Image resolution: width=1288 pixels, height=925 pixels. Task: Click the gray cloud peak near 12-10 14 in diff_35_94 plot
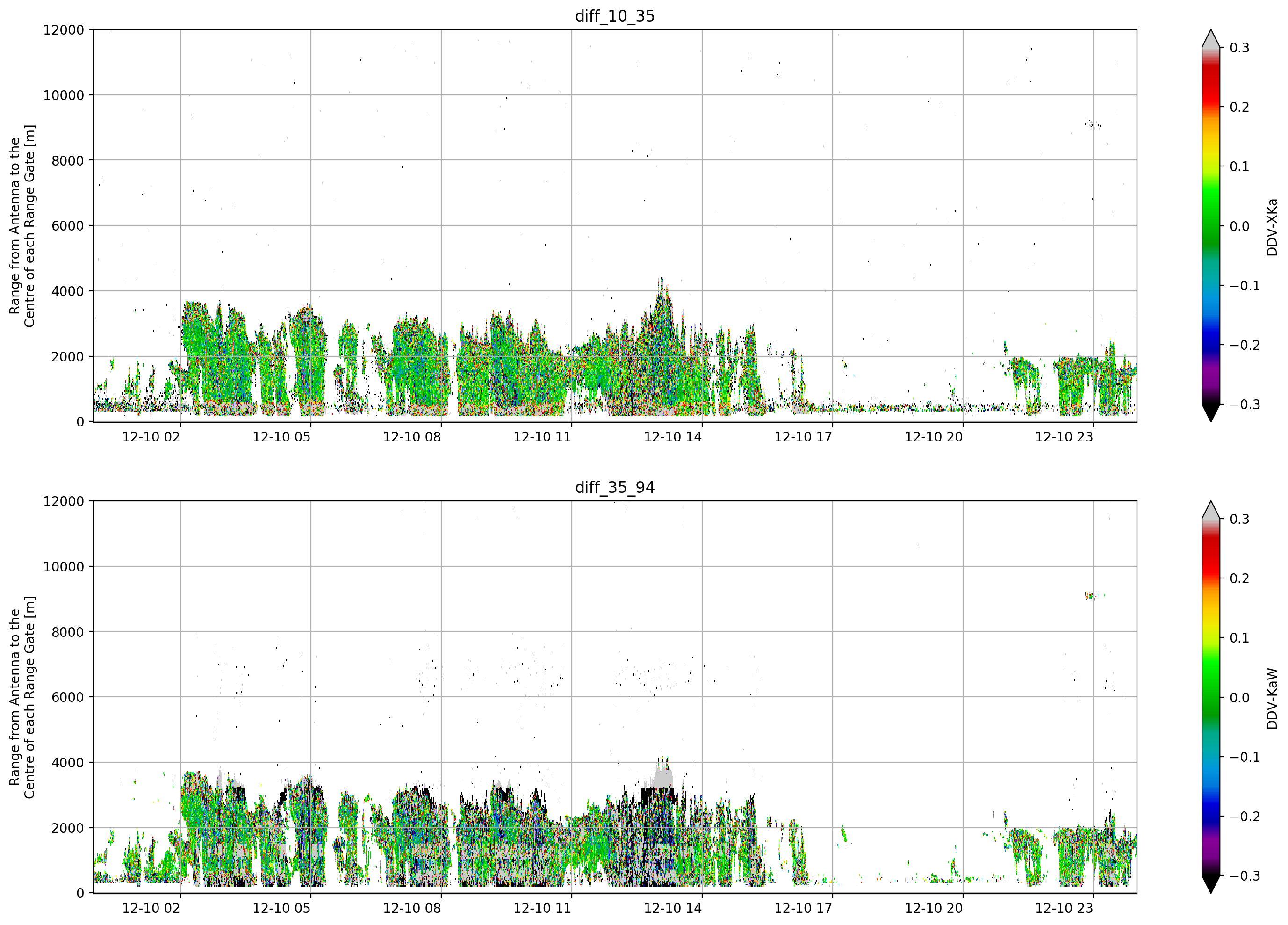tap(663, 774)
